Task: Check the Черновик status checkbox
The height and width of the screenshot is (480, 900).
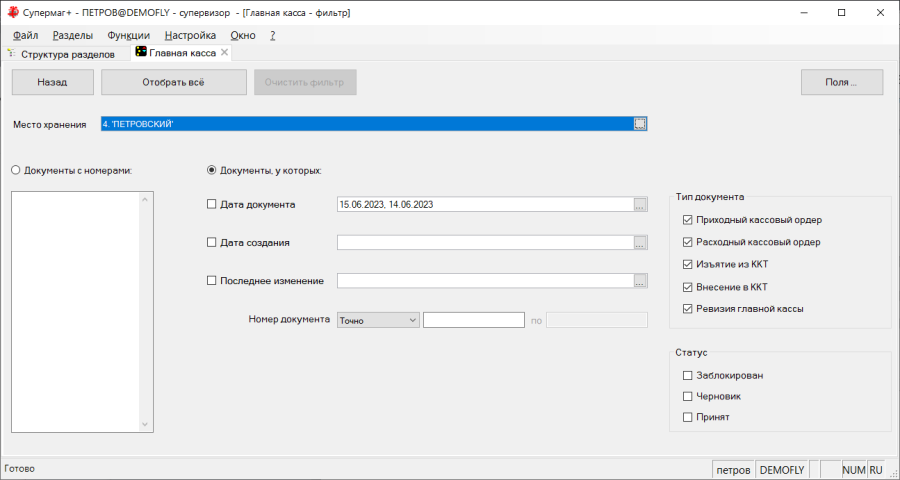Action: [687, 396]
